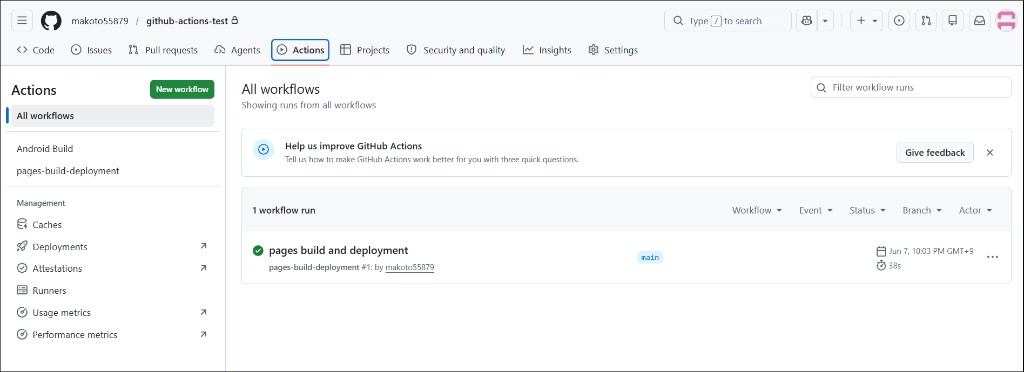Expand the Workflow filter dropdown
Screen dimensions: 1024x372
pyautogui.click(x=757, y=210)
